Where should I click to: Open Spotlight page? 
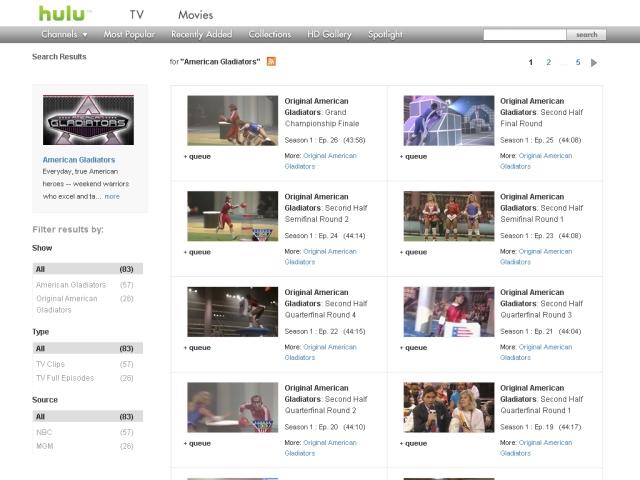[385, 34]
